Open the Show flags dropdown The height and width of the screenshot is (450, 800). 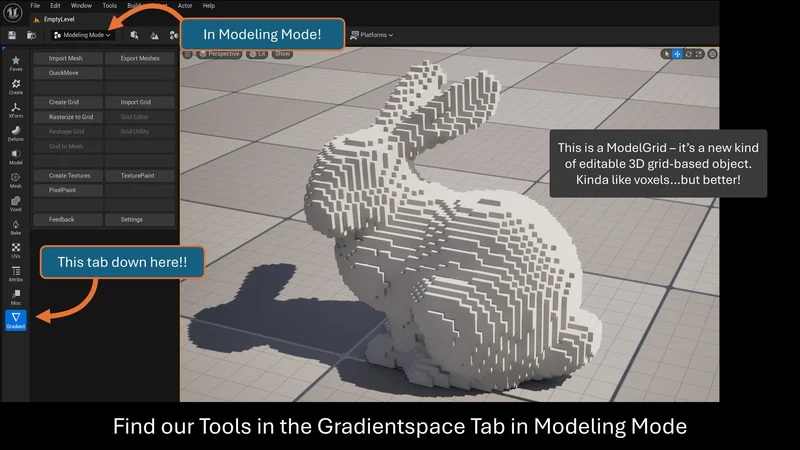pos(282,54)
